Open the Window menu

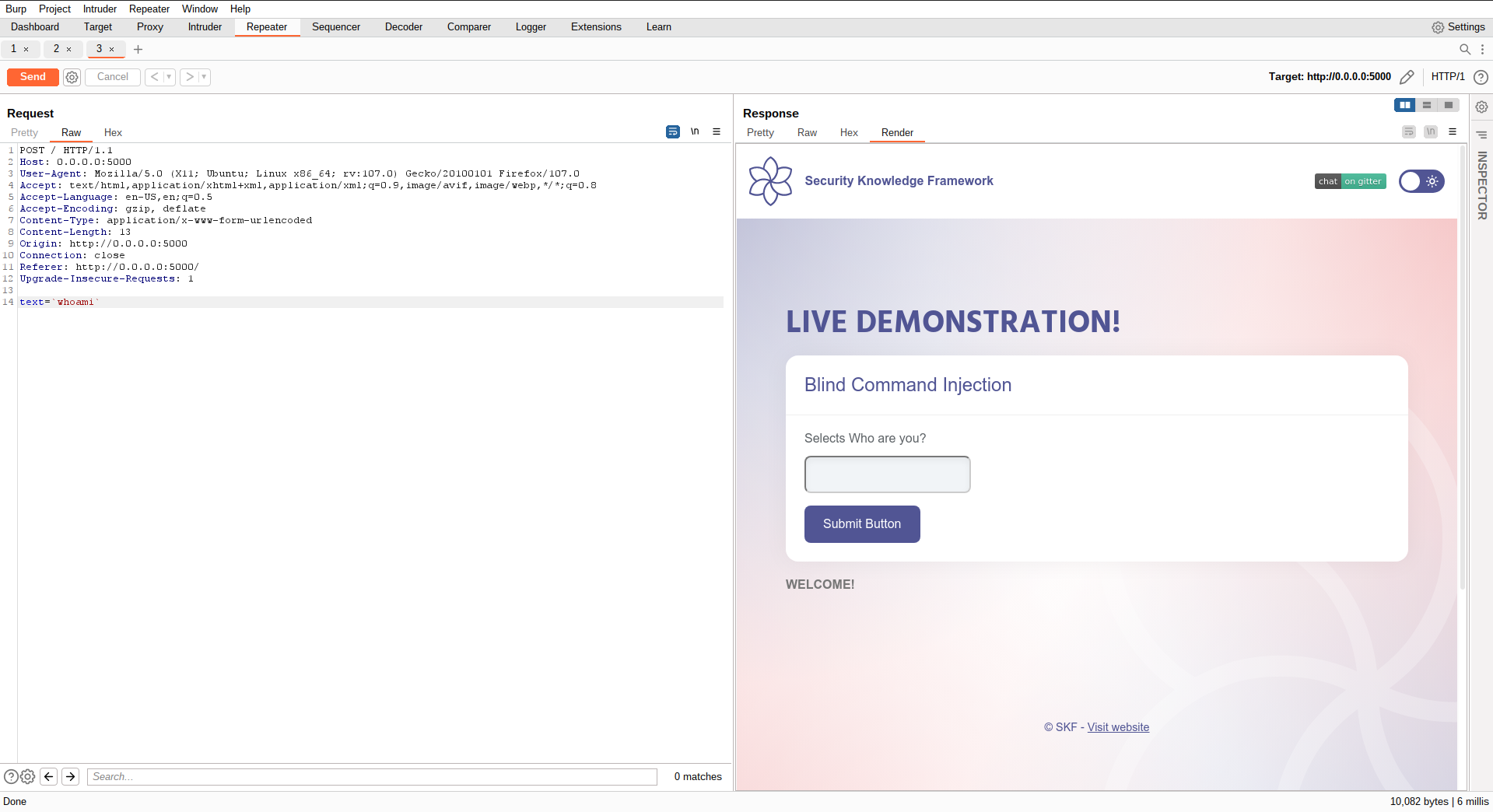(200, 9)
